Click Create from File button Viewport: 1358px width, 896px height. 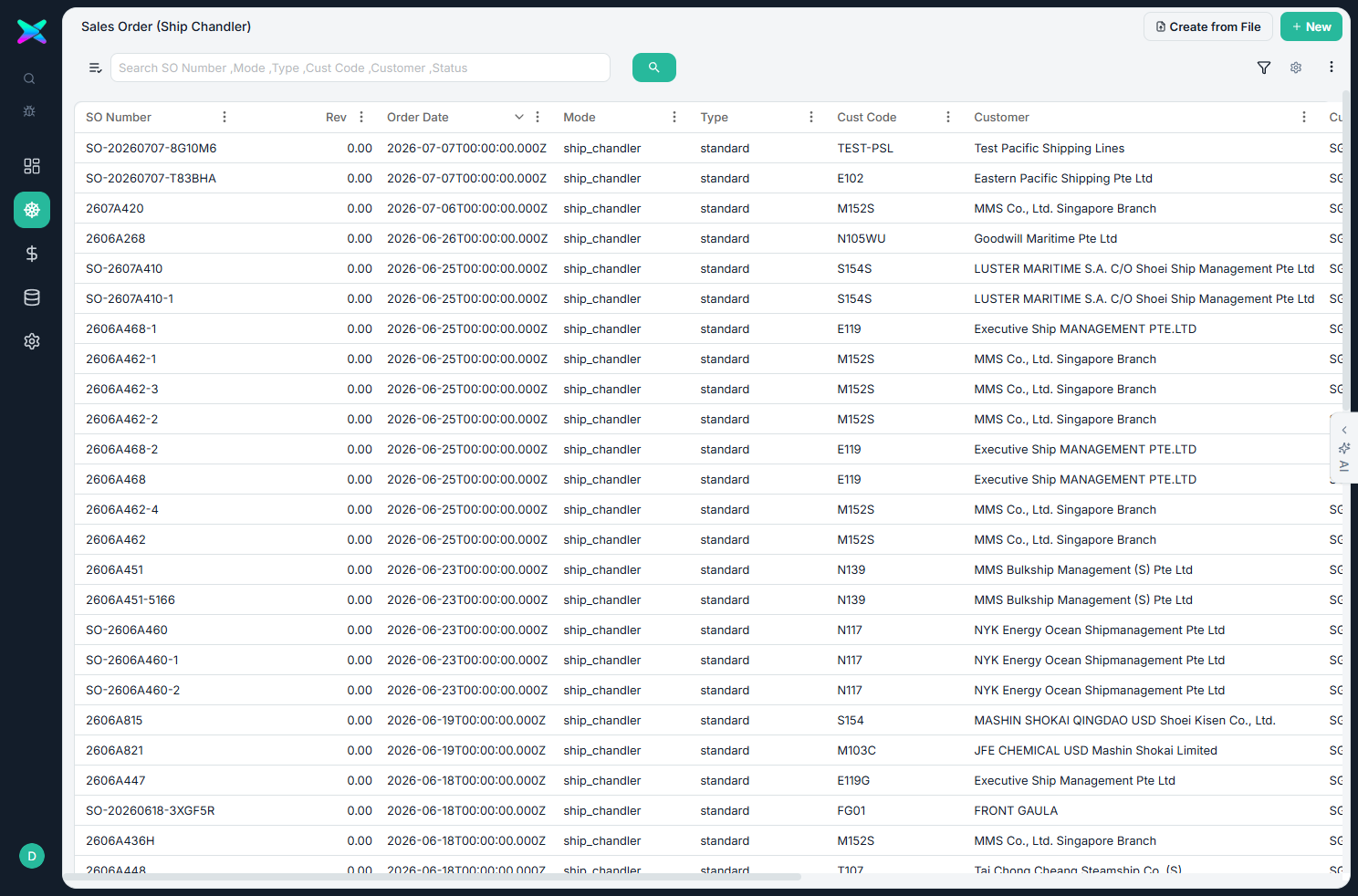pyautogui.click(x=1208, y=26)
